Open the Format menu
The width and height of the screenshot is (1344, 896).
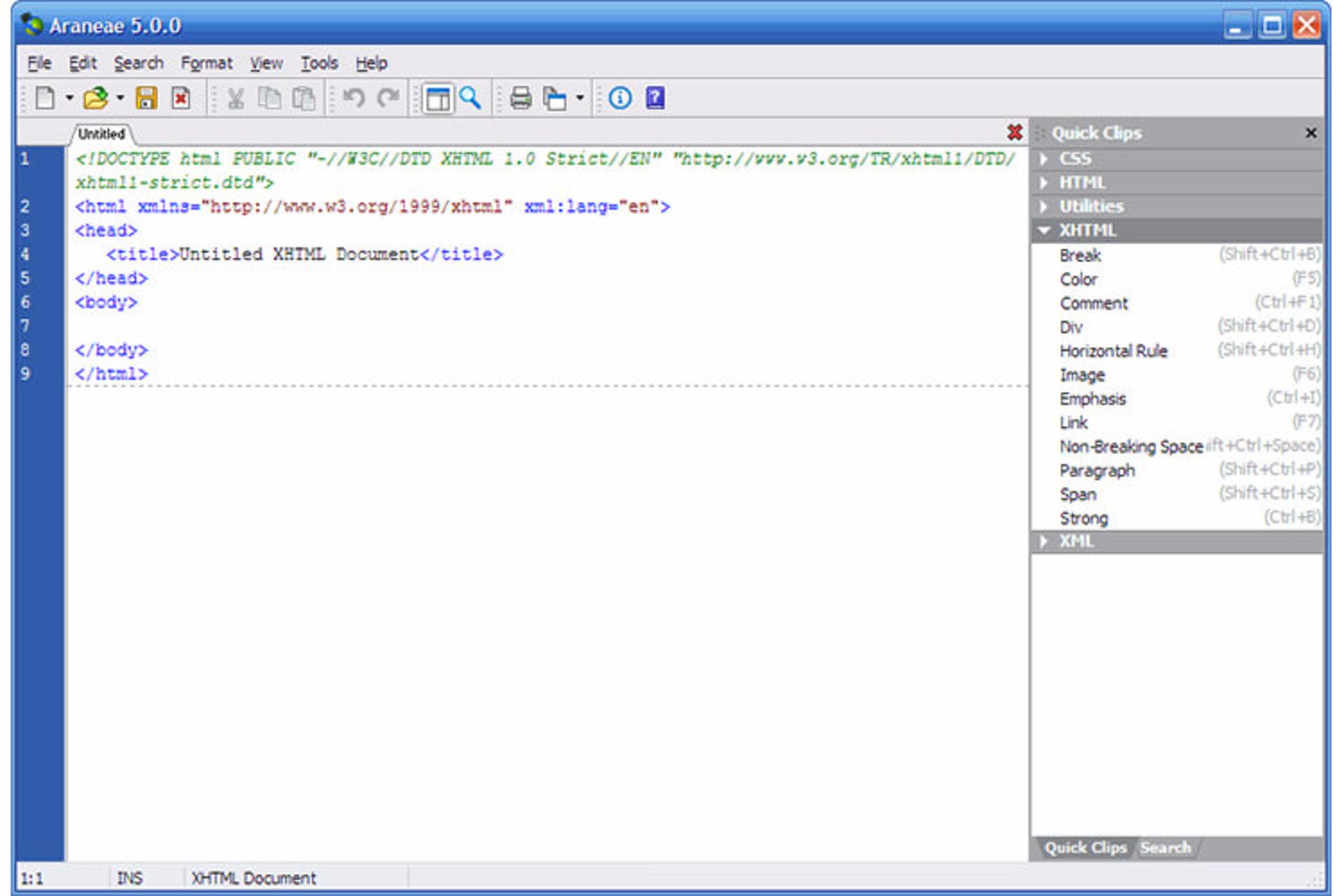[x=206, y=63]
